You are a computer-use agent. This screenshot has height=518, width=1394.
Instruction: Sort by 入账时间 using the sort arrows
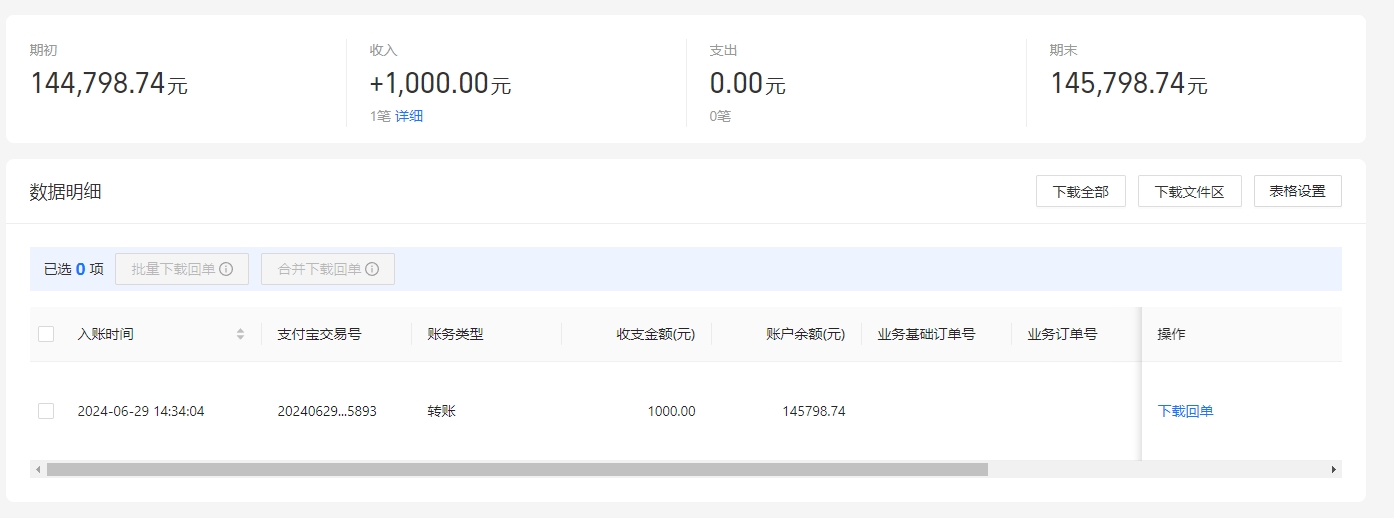[240, 334]
